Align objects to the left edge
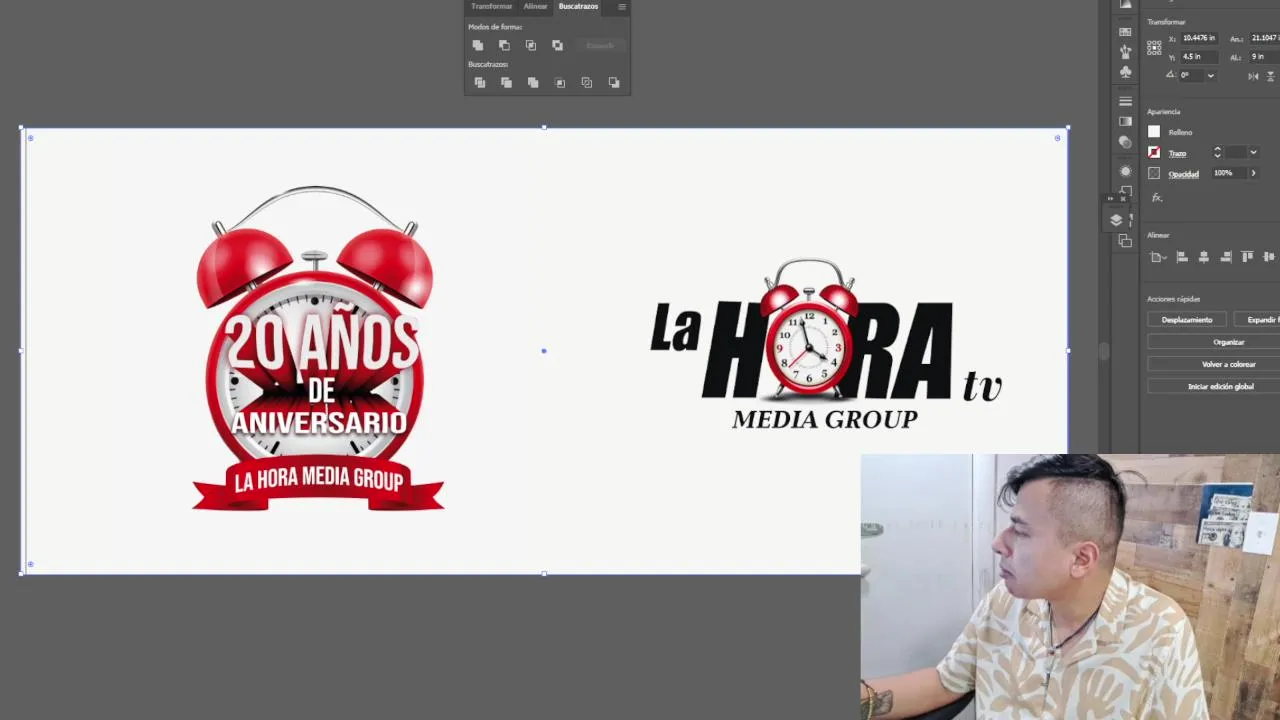Screen dimensions: 1280x720 click(1181, 257)
